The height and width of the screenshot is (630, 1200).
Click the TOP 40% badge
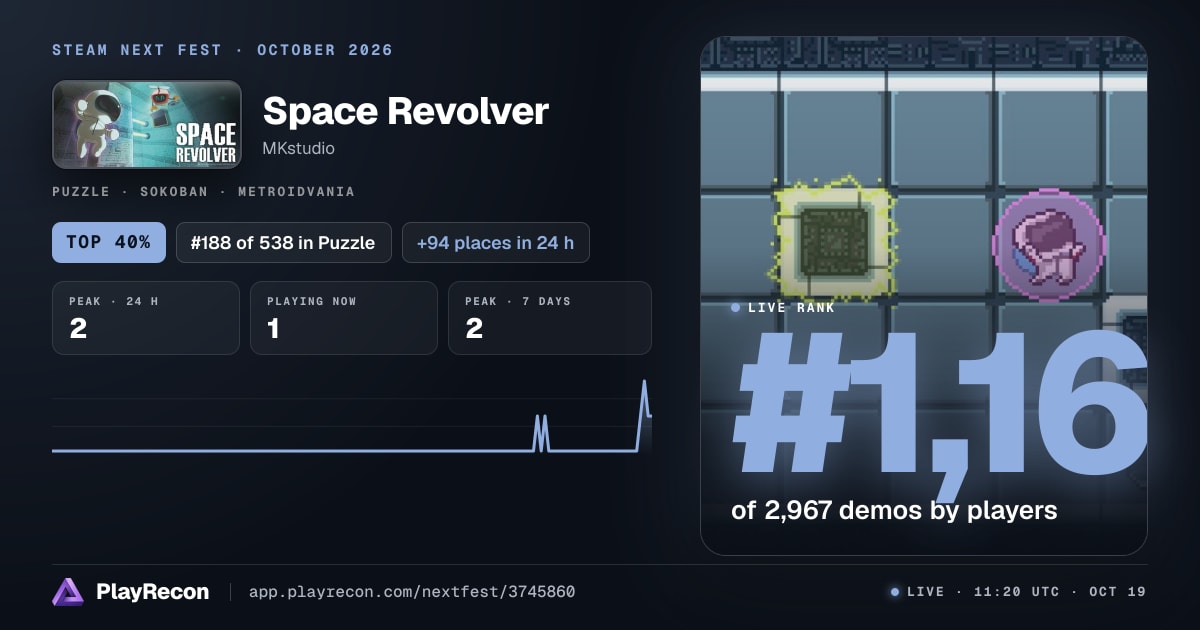point(109,242)
